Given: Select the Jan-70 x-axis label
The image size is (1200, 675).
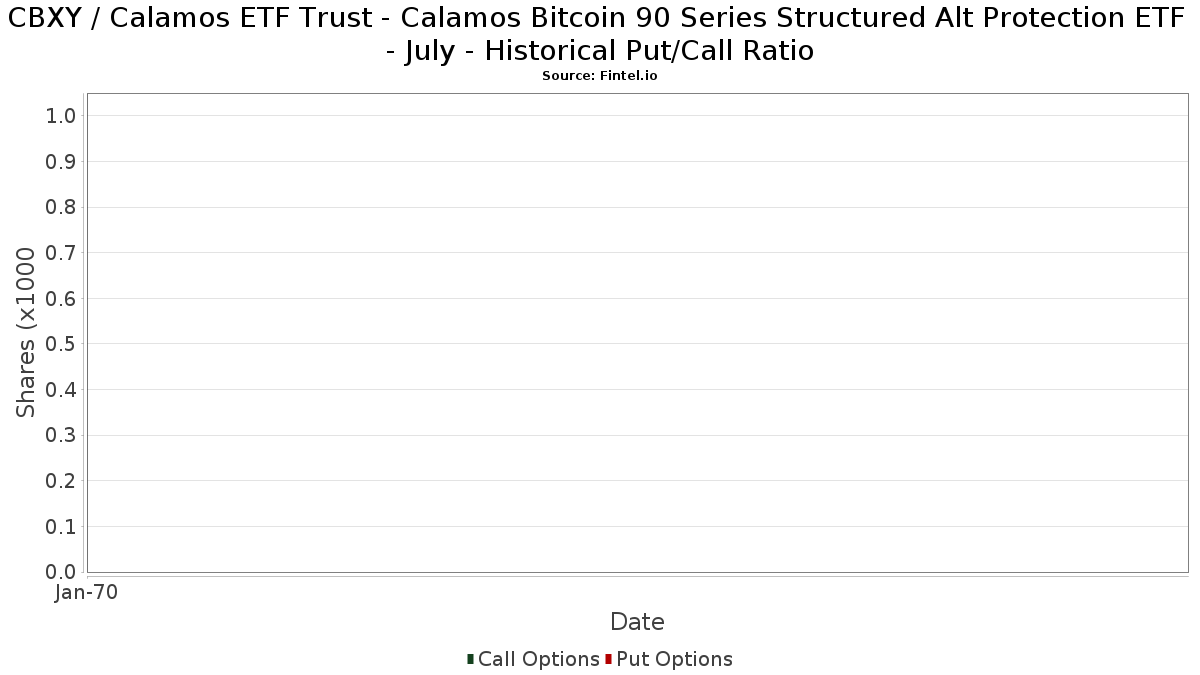Looking at the screenshot, I should pyautogui.click(x=87, y=593).
